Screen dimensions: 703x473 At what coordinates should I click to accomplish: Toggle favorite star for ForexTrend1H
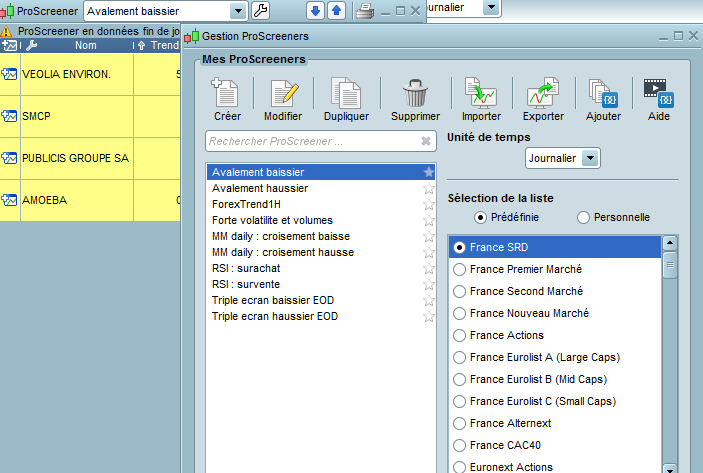tap(429, 204)
